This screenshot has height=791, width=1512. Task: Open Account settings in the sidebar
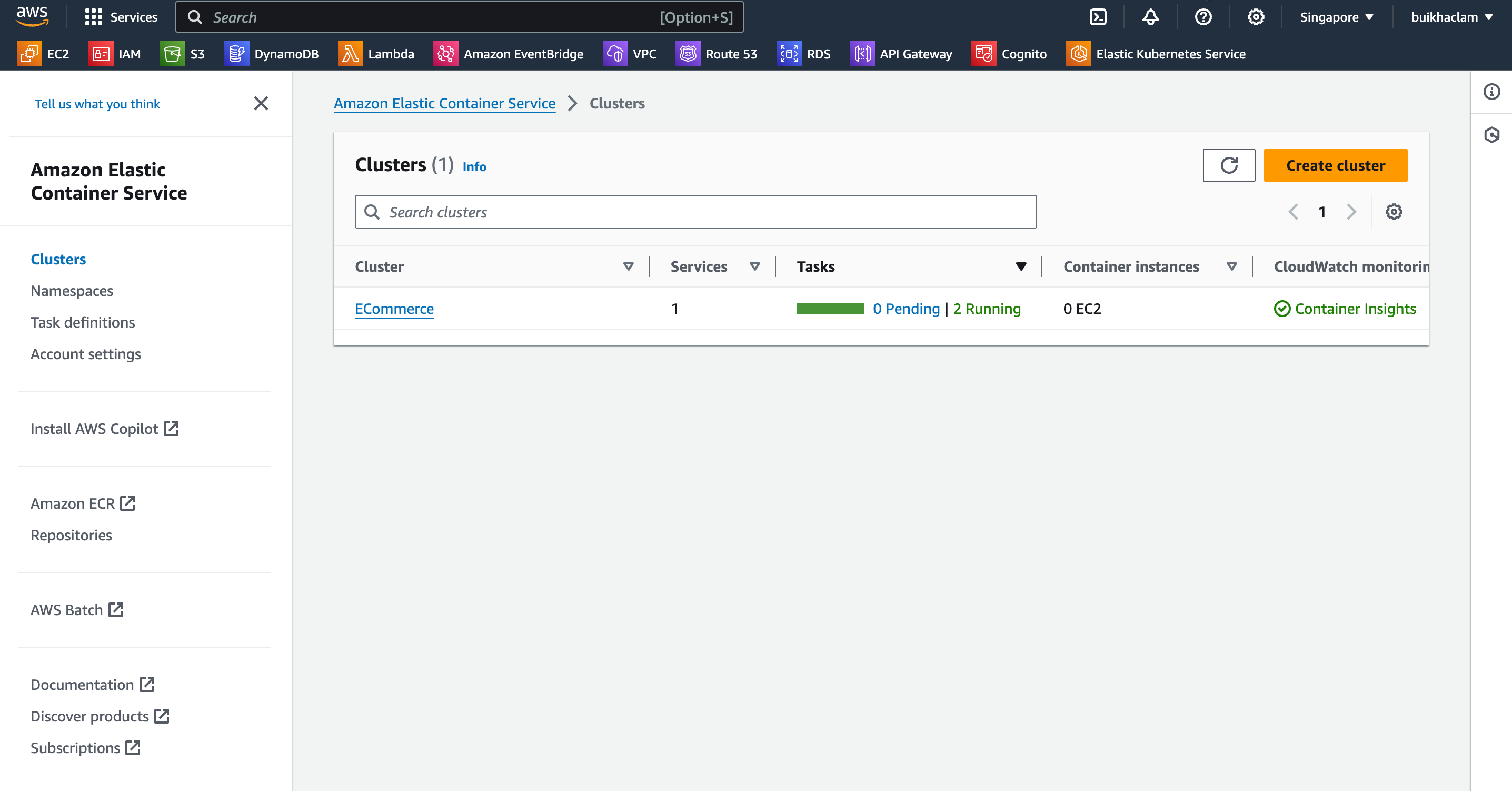[x=86, y=355]
